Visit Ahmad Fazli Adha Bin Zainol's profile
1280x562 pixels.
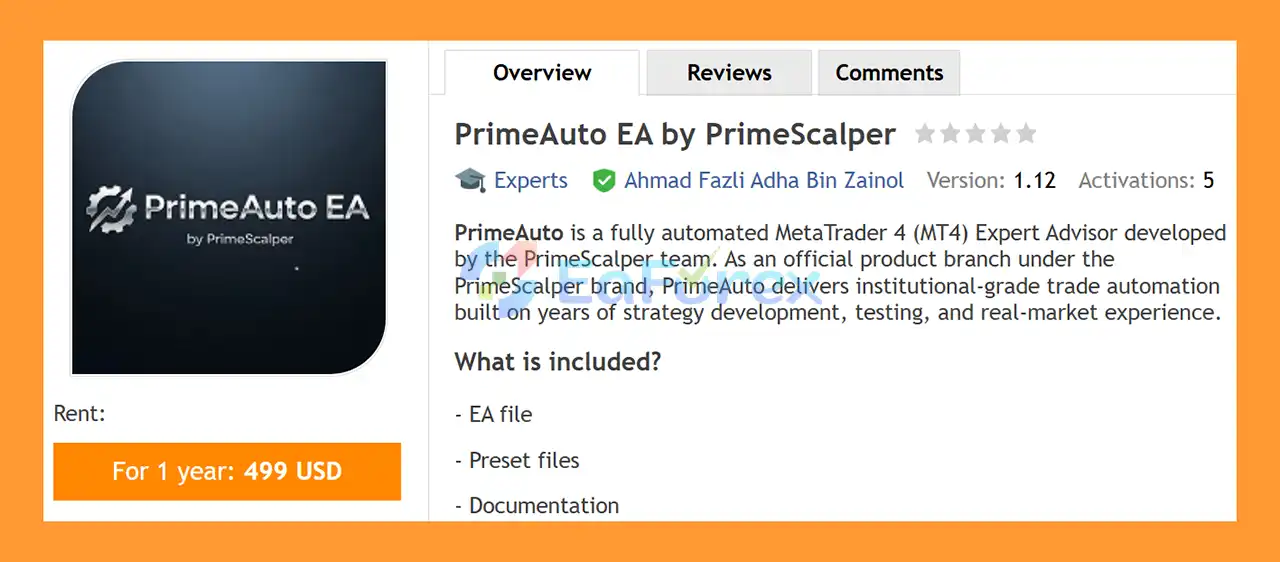pyautogui.click(x=764, y=181)
